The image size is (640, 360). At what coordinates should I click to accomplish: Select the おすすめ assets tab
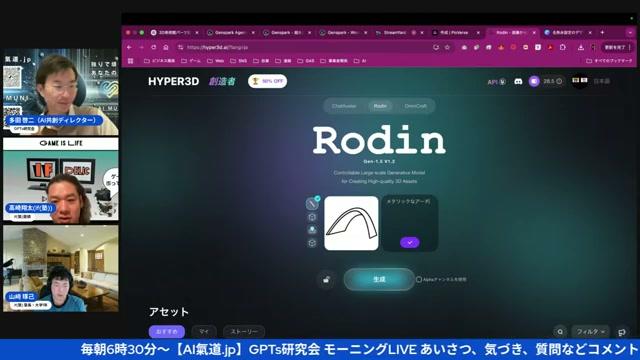167,332
